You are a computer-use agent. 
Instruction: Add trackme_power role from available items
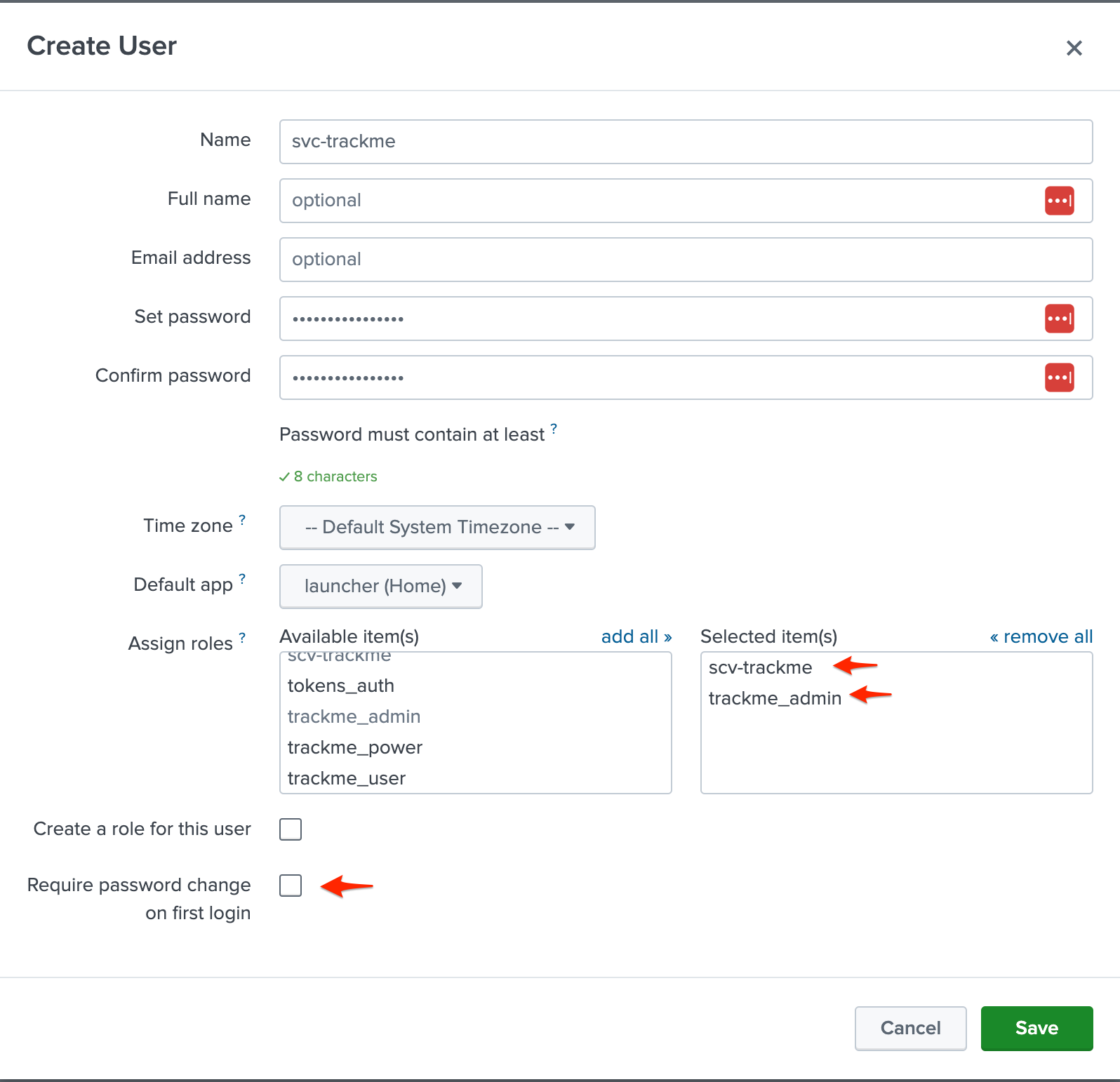355,747
